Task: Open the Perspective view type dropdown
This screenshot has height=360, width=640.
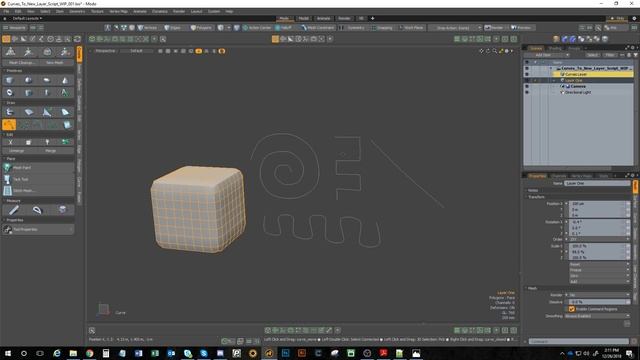Action: (x=105, y=51)
